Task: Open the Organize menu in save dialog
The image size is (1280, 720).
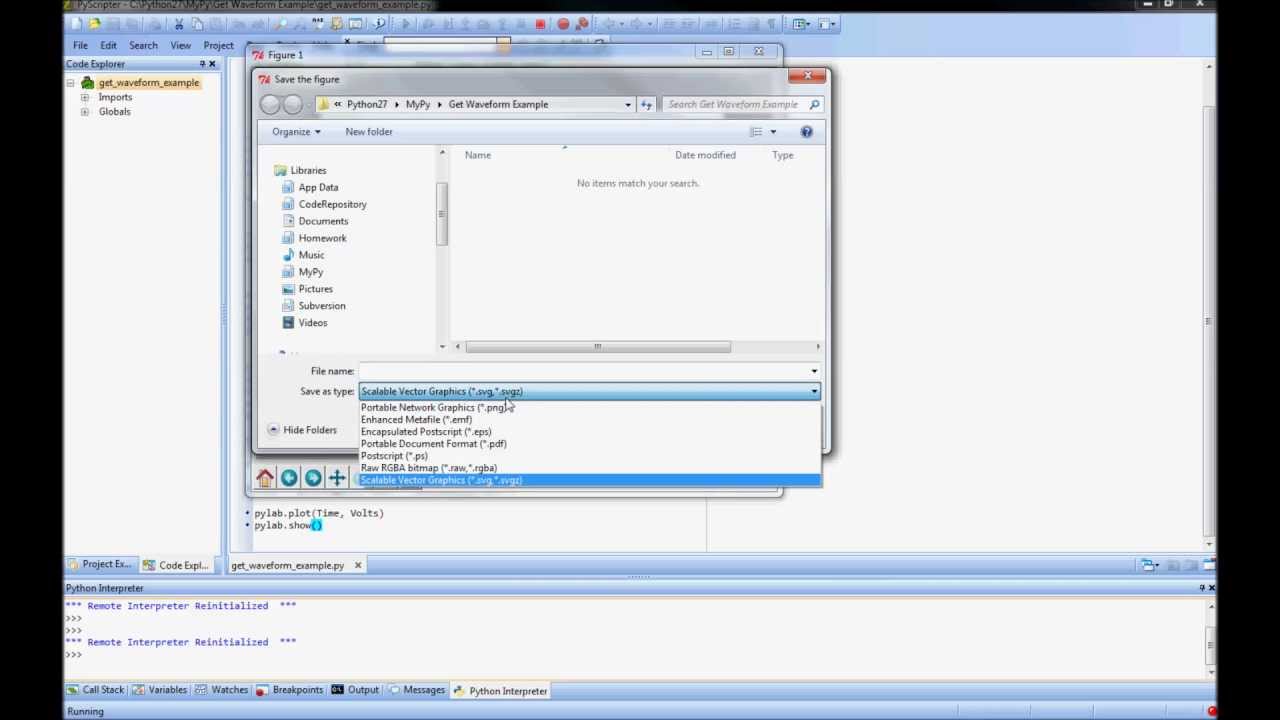Action: [x=296, y=132]
